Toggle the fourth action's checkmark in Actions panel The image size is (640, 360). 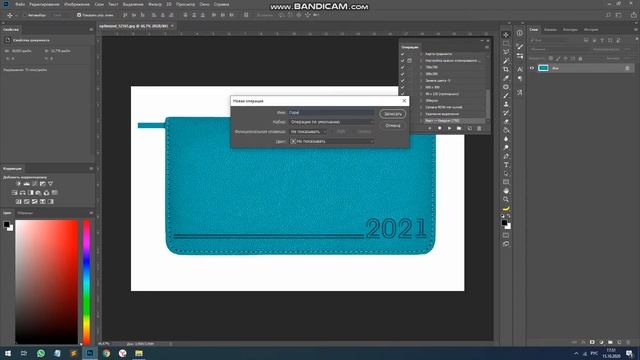click(x=402, y=74)
